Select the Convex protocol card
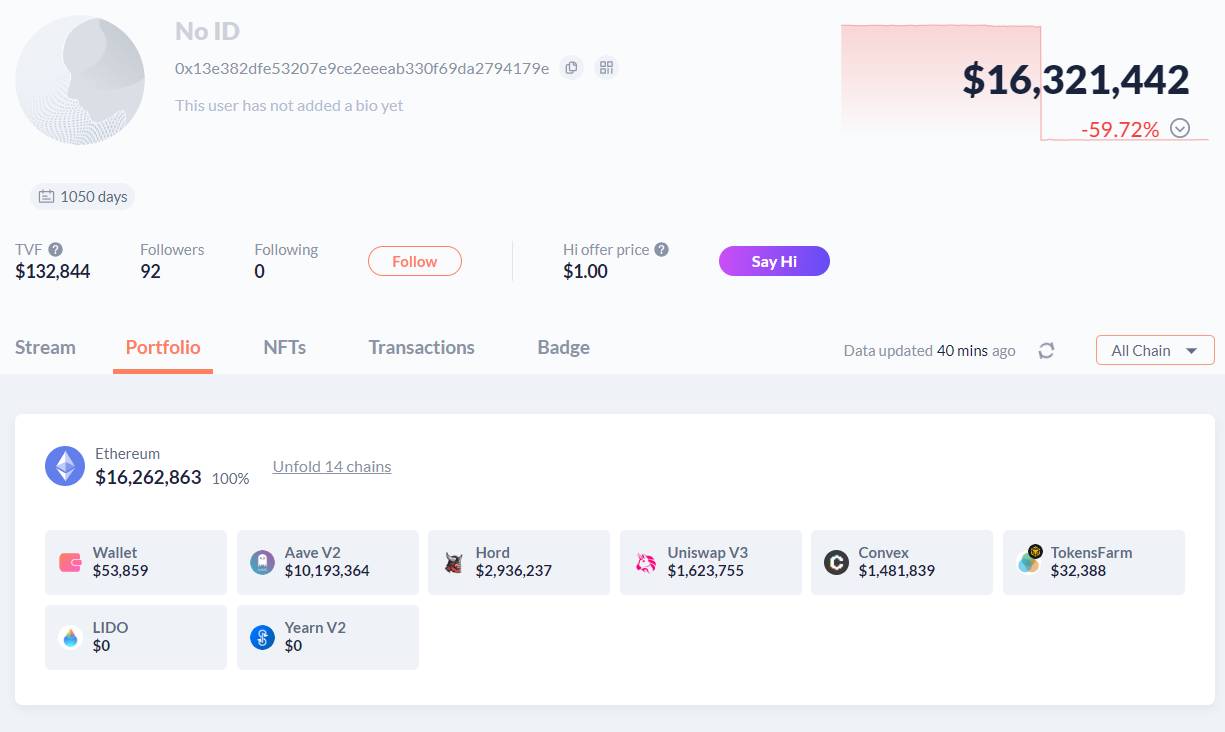Viewport: 1225px width, 732px height. [x=902, y=562]
